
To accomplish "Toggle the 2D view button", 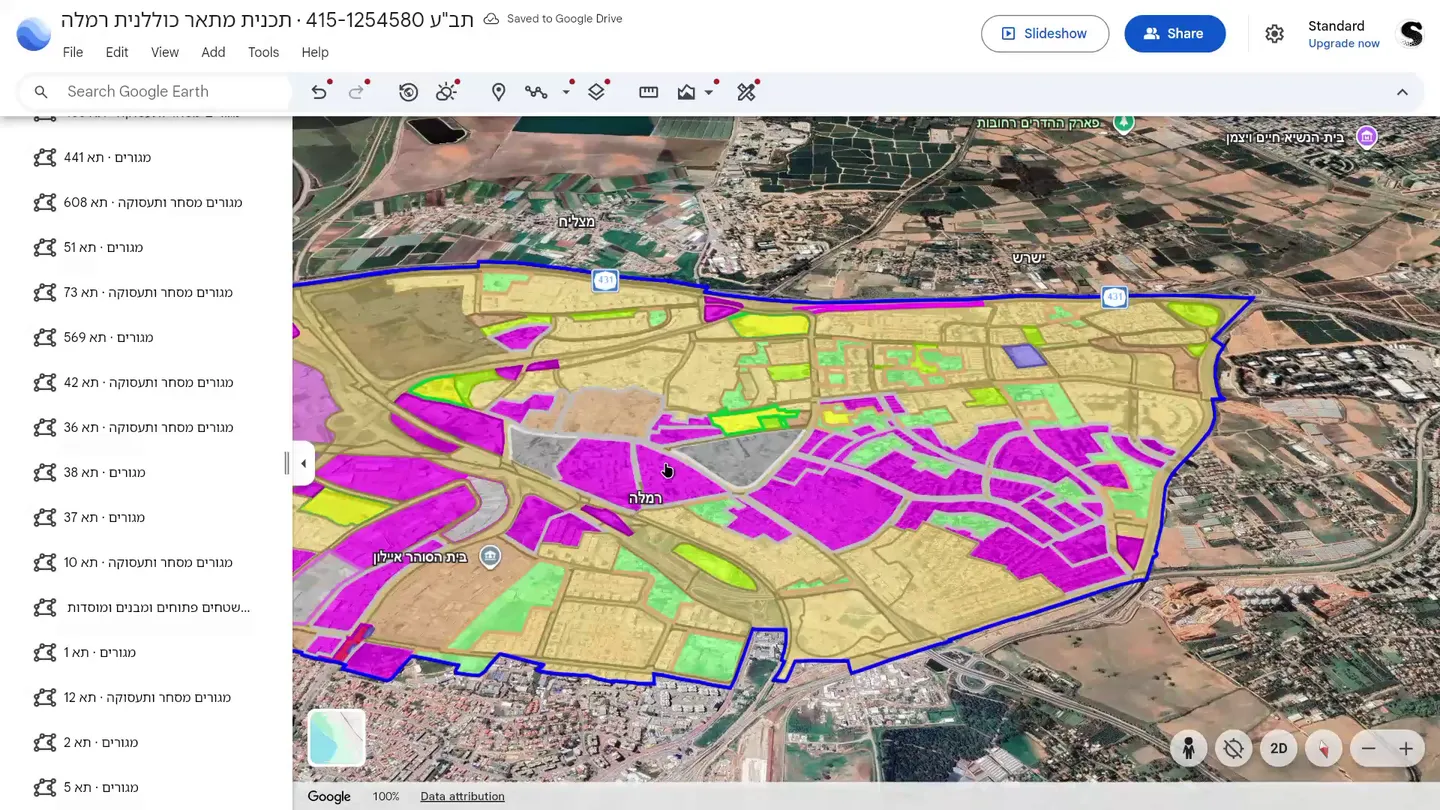I will pyautogui.click(x=1278, y=748).
